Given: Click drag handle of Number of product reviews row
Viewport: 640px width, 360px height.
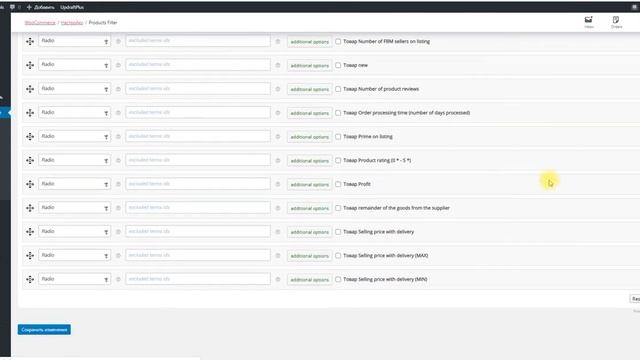Looking at the screenshot, I should pos(30,89).
